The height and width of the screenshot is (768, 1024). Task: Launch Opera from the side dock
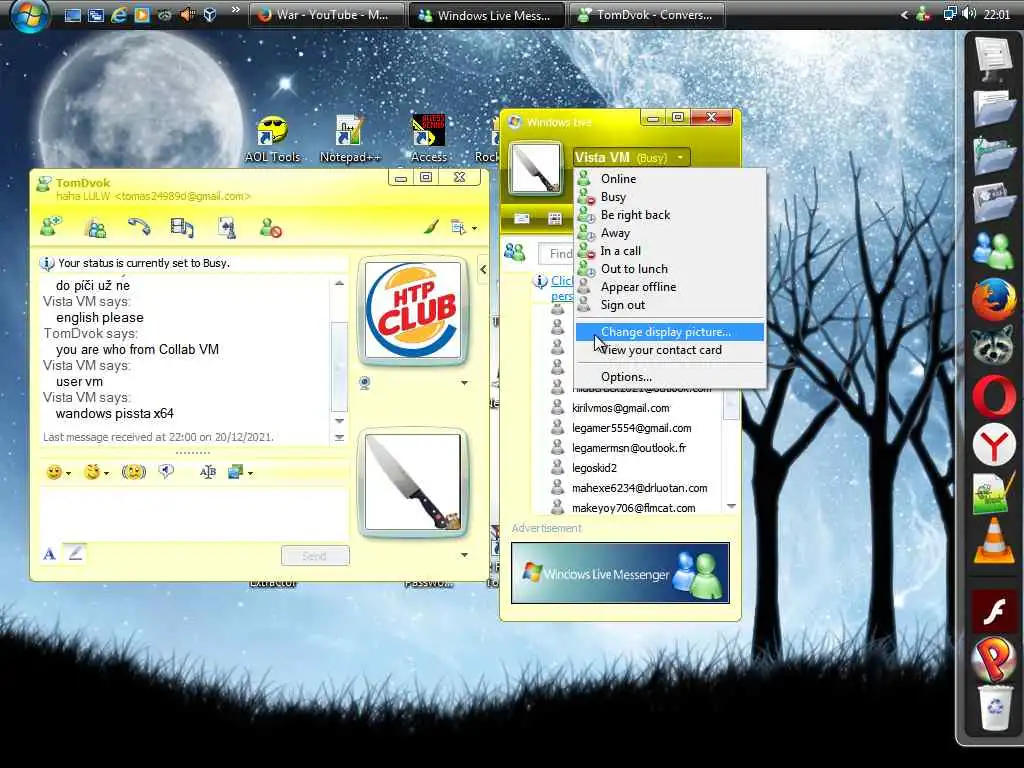(993, 396)
